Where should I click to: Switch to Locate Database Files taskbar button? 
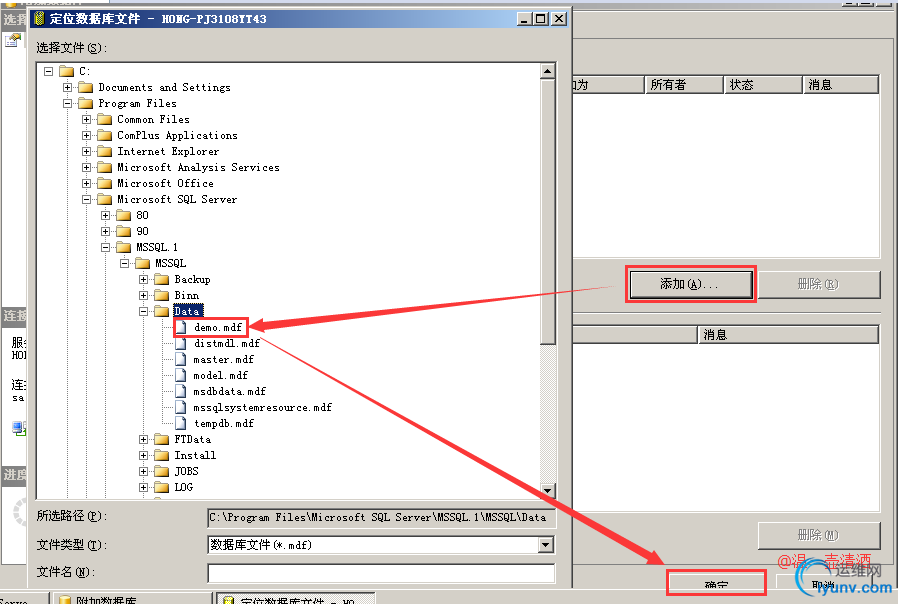(x=296, y=599)
